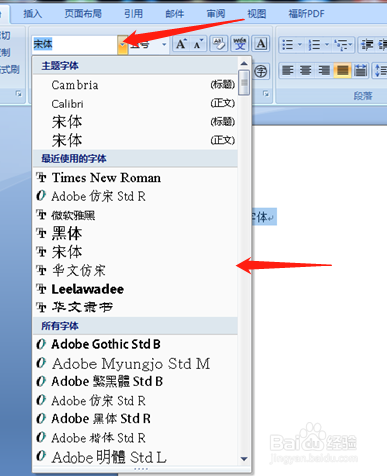Toggle Distributed alignment button
This screenshot has height=476, width=387.
[361, 71]
